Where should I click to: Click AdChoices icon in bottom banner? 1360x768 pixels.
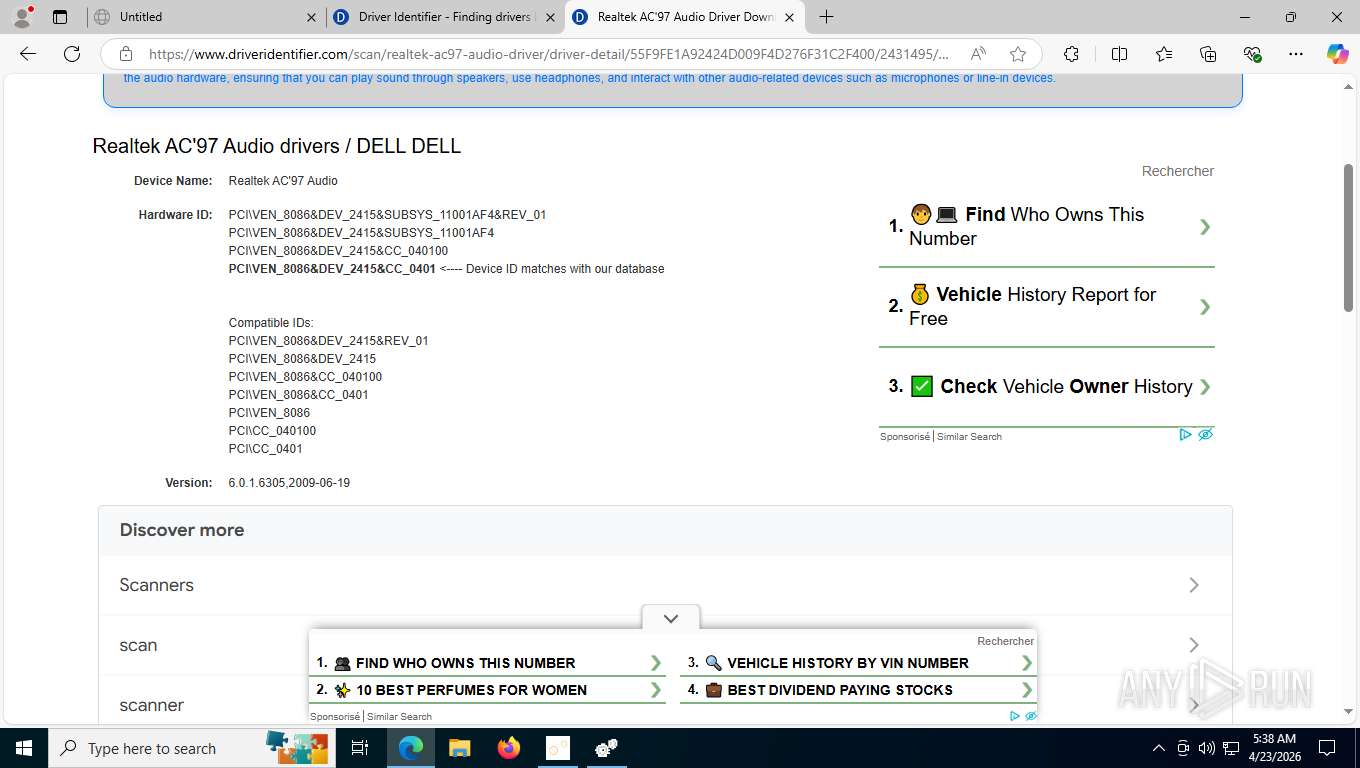1015,716
